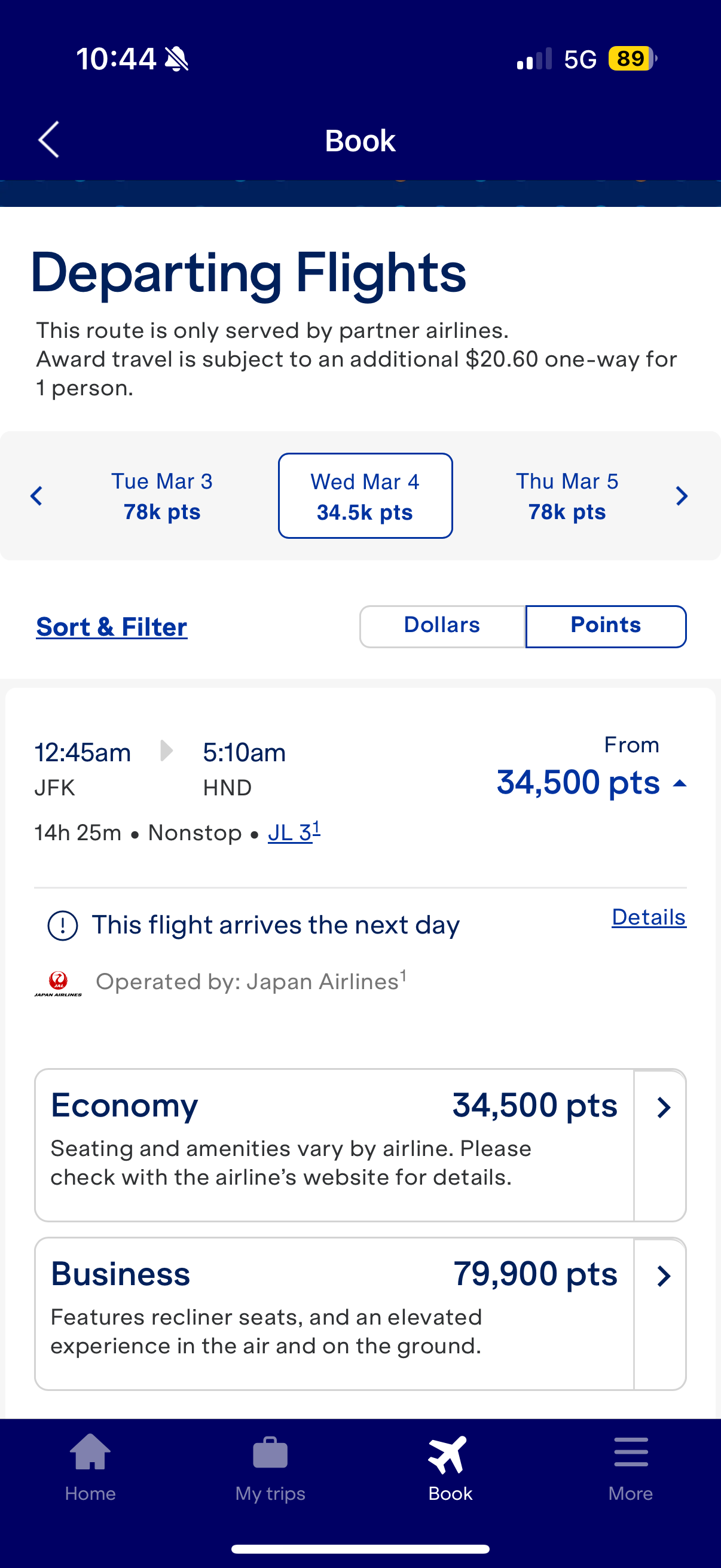Viewport: 721px width, 1568px height.
Task: Open Economy fare chevron
Action: (x=662, y=1107)
